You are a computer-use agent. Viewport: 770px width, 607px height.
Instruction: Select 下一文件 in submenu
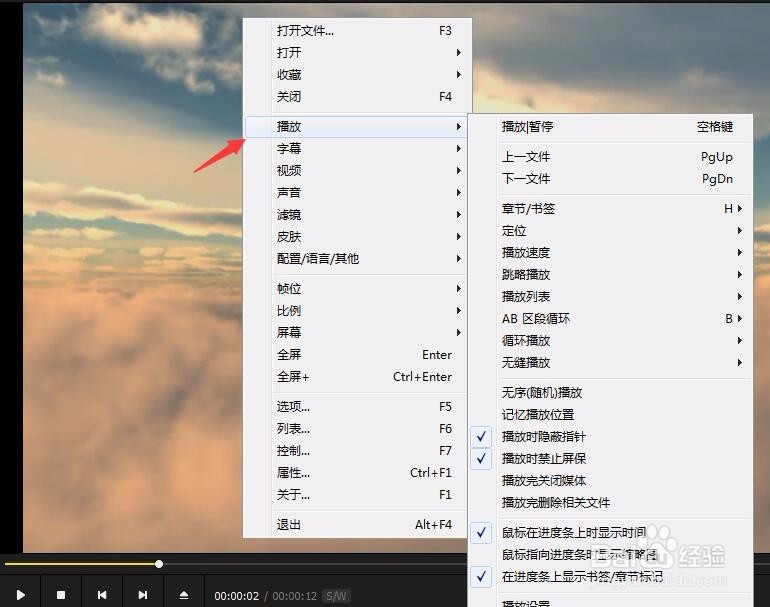[610, 179]
